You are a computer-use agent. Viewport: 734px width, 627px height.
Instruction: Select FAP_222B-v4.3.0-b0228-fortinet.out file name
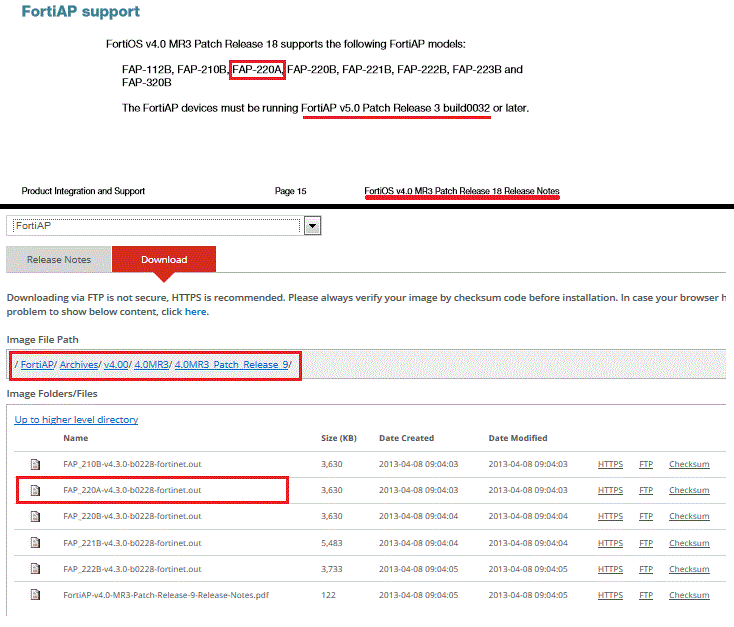point(132,569)
